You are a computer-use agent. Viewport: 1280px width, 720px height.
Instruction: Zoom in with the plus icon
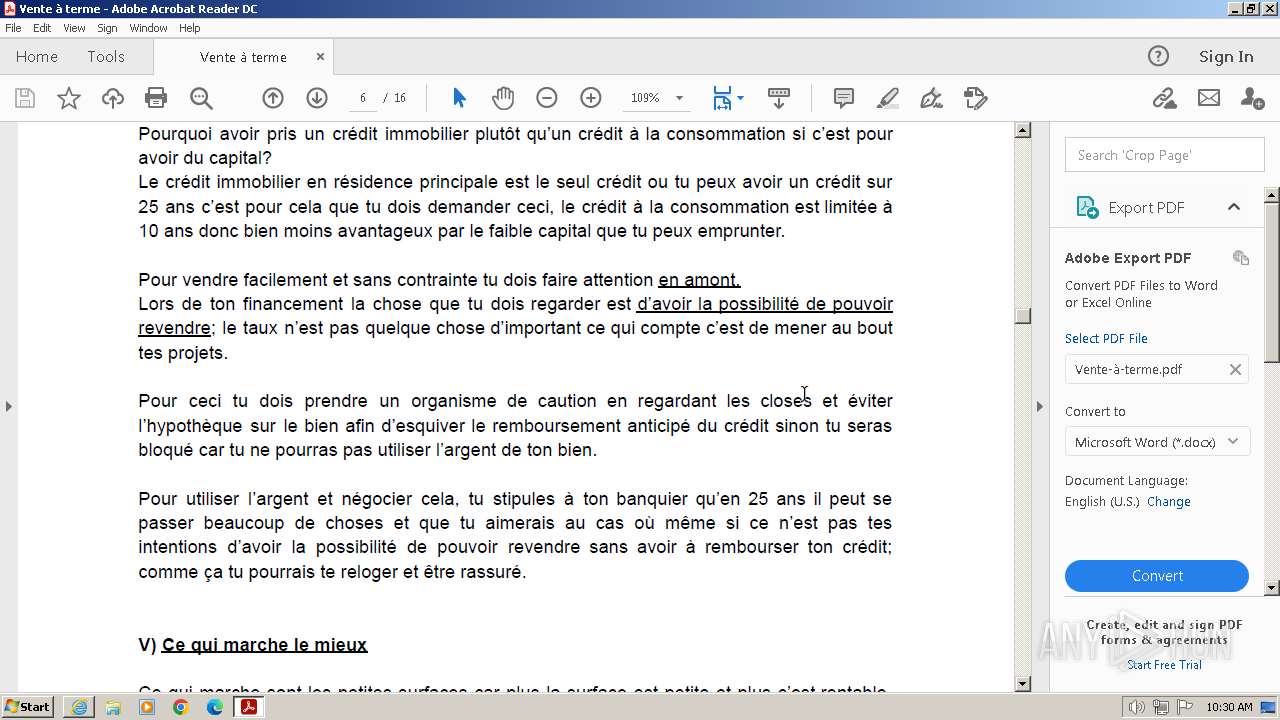tap(591, 98)
